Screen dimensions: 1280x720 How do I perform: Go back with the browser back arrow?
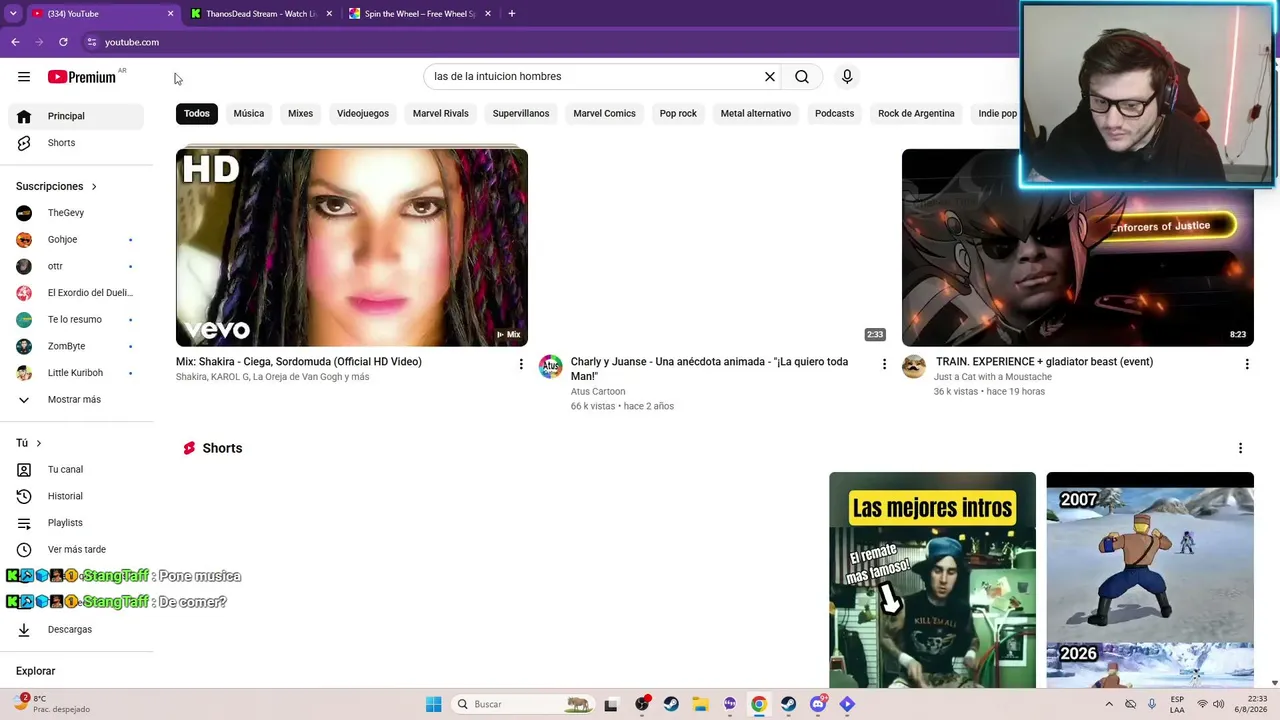click(x=15, y=42)
